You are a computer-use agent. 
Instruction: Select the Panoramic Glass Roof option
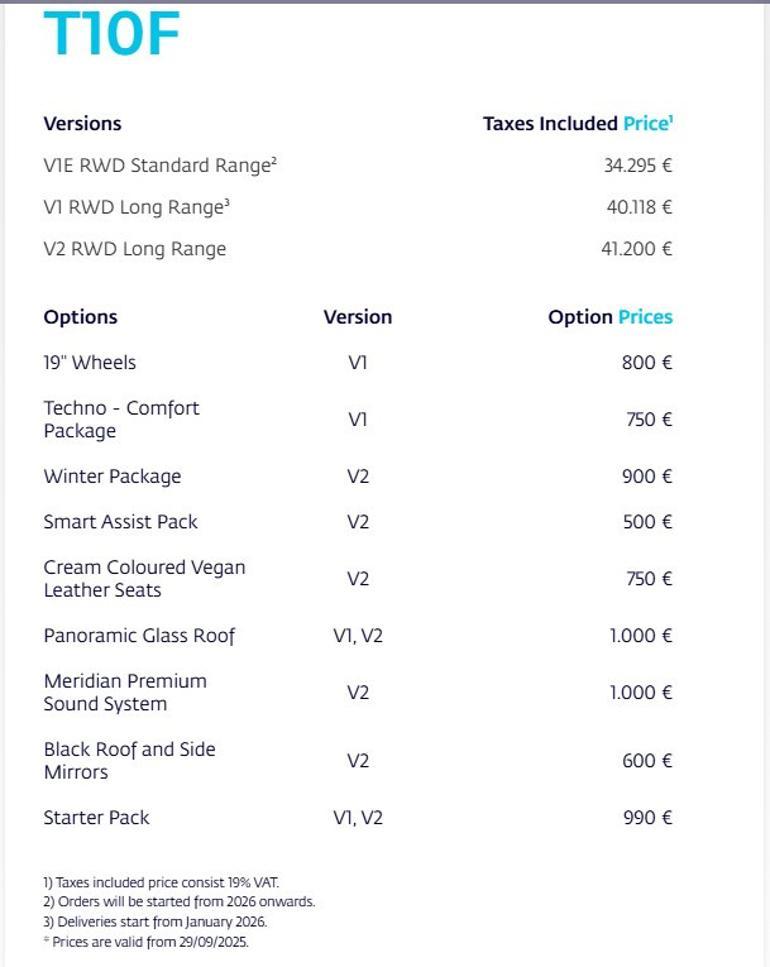click(x=139, y=635)
